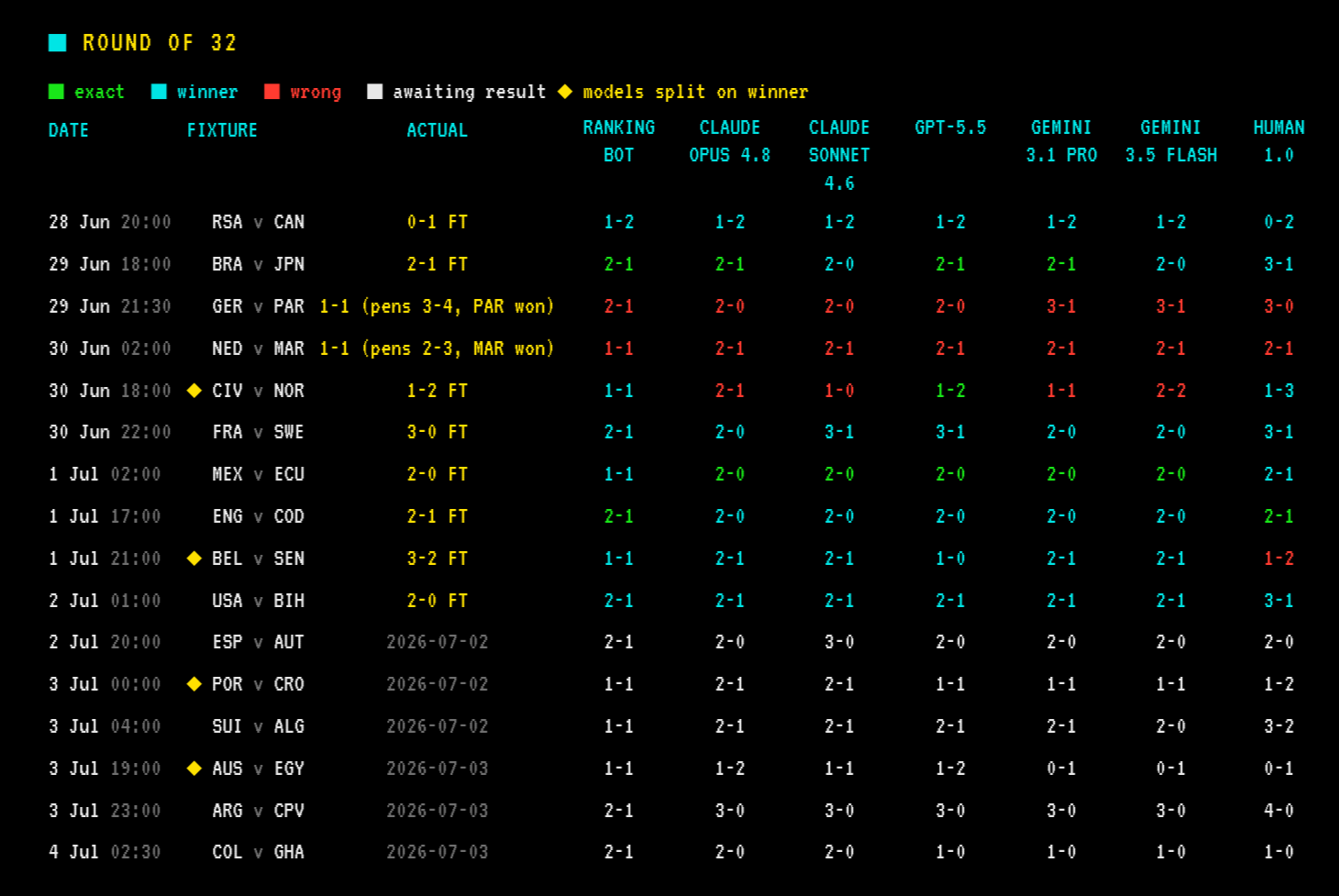Select the BEL v SEN fixture
The width and height of the screenshot is (1339, 896).
pyautogui.click(x=258, y=559)
